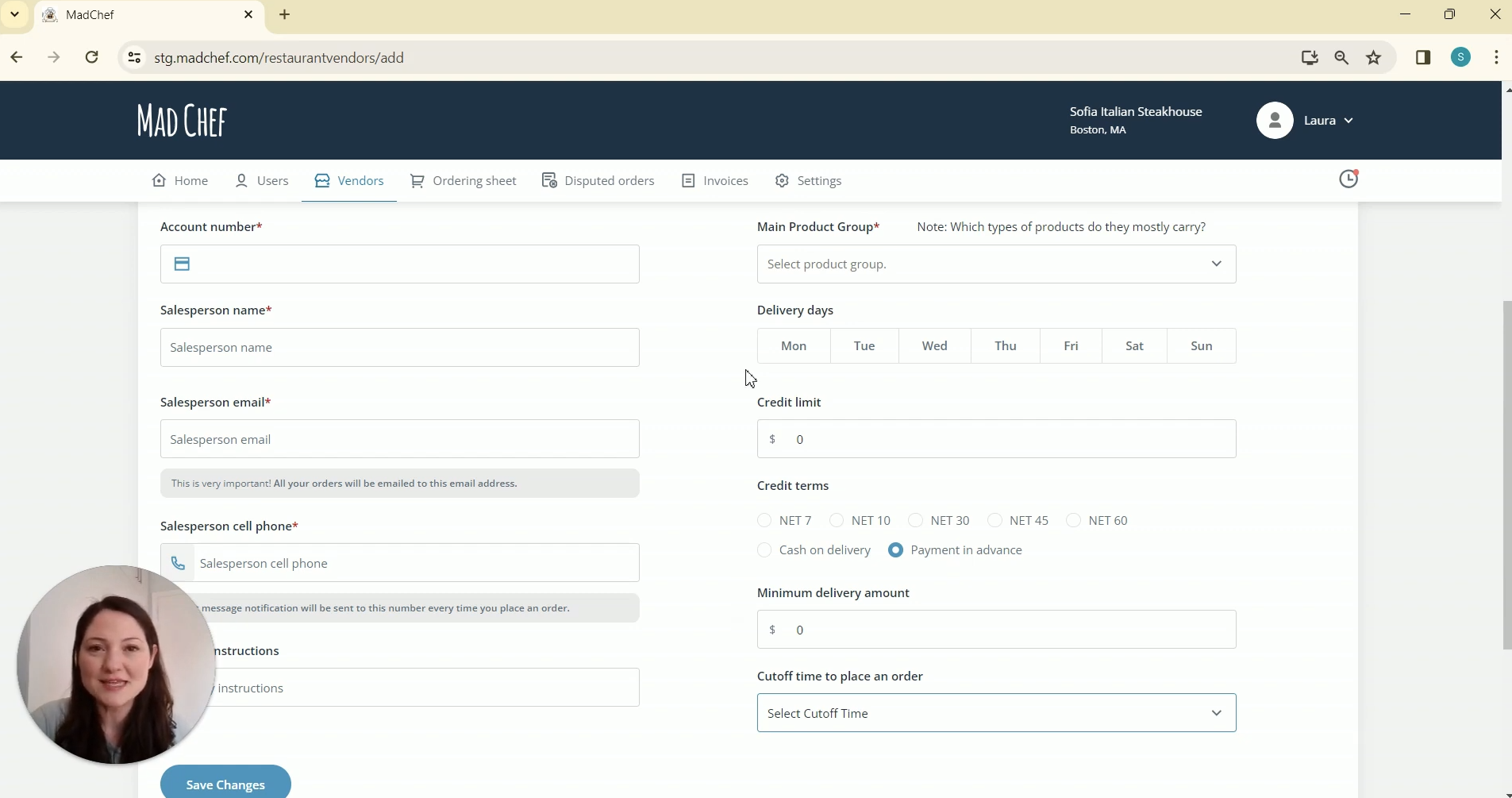Choose Cash on delivery option
This screenshot has width=1512, height=798.
point(765,550)
